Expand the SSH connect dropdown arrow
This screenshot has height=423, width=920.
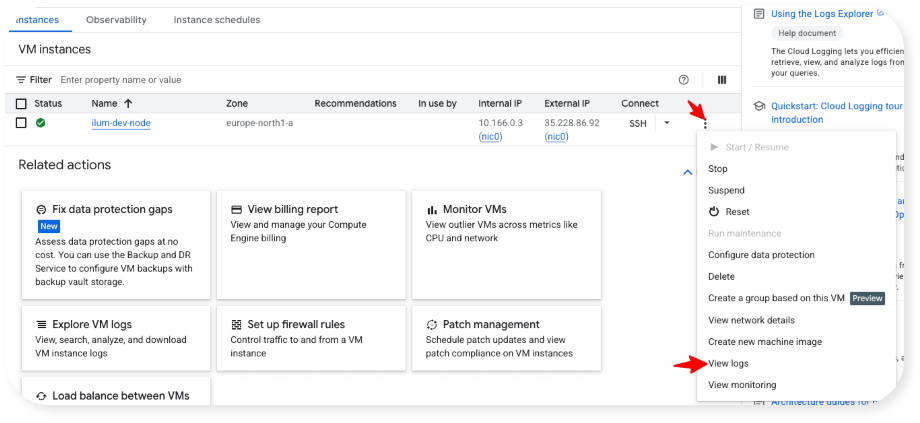667,123
